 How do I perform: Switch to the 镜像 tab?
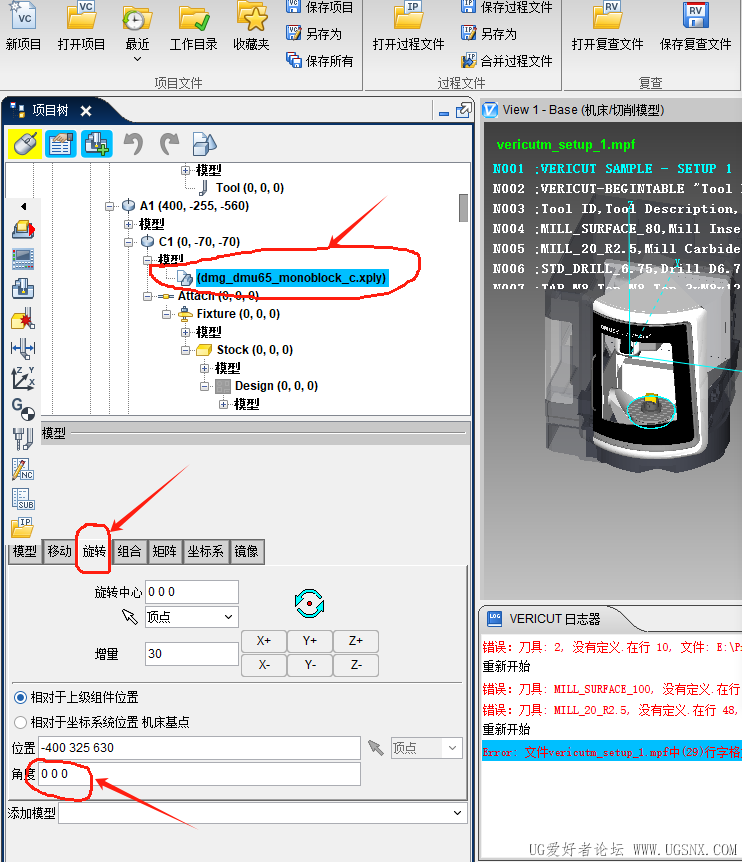coord(246,551)
